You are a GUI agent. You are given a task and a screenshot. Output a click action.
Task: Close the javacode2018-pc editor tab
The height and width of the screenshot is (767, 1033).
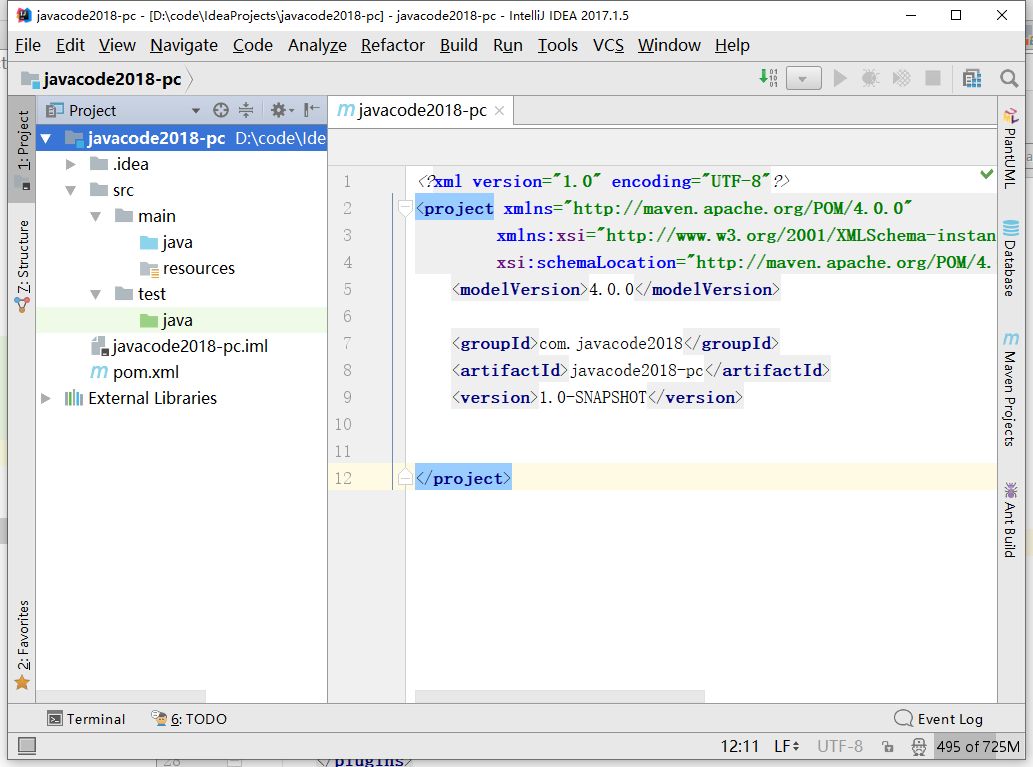[x=500, y=110]
